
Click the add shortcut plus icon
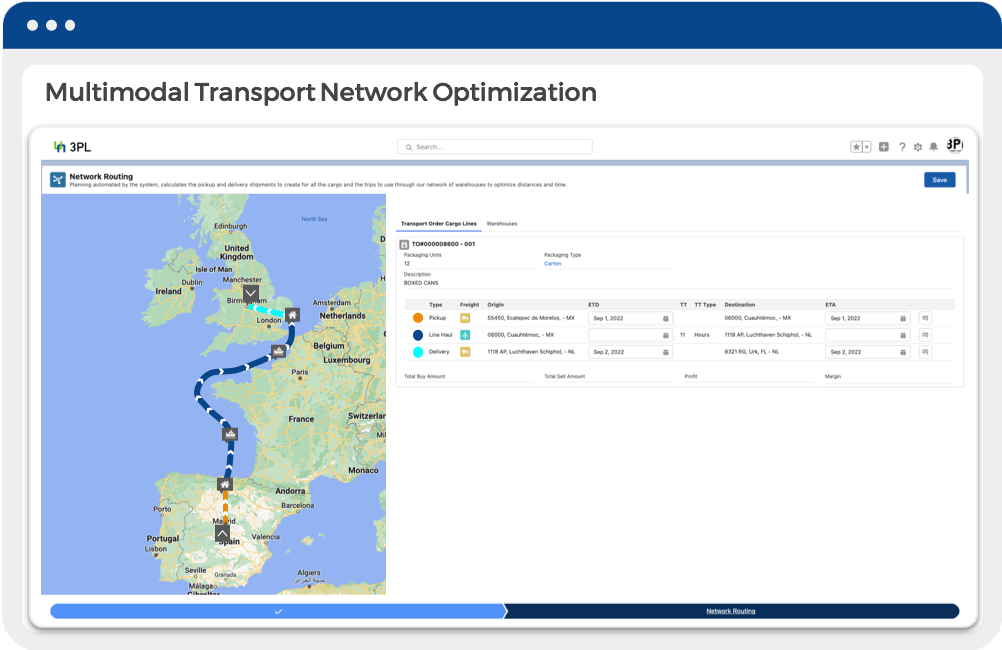click(x=882, y=146)
